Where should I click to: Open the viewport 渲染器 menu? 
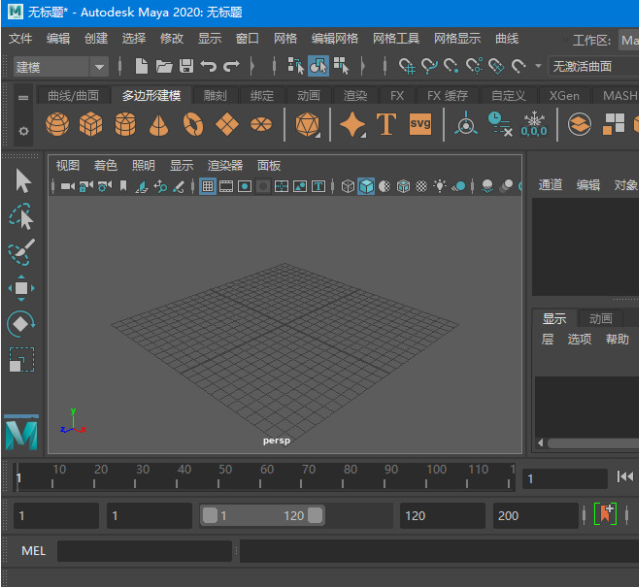coord(225,166)
